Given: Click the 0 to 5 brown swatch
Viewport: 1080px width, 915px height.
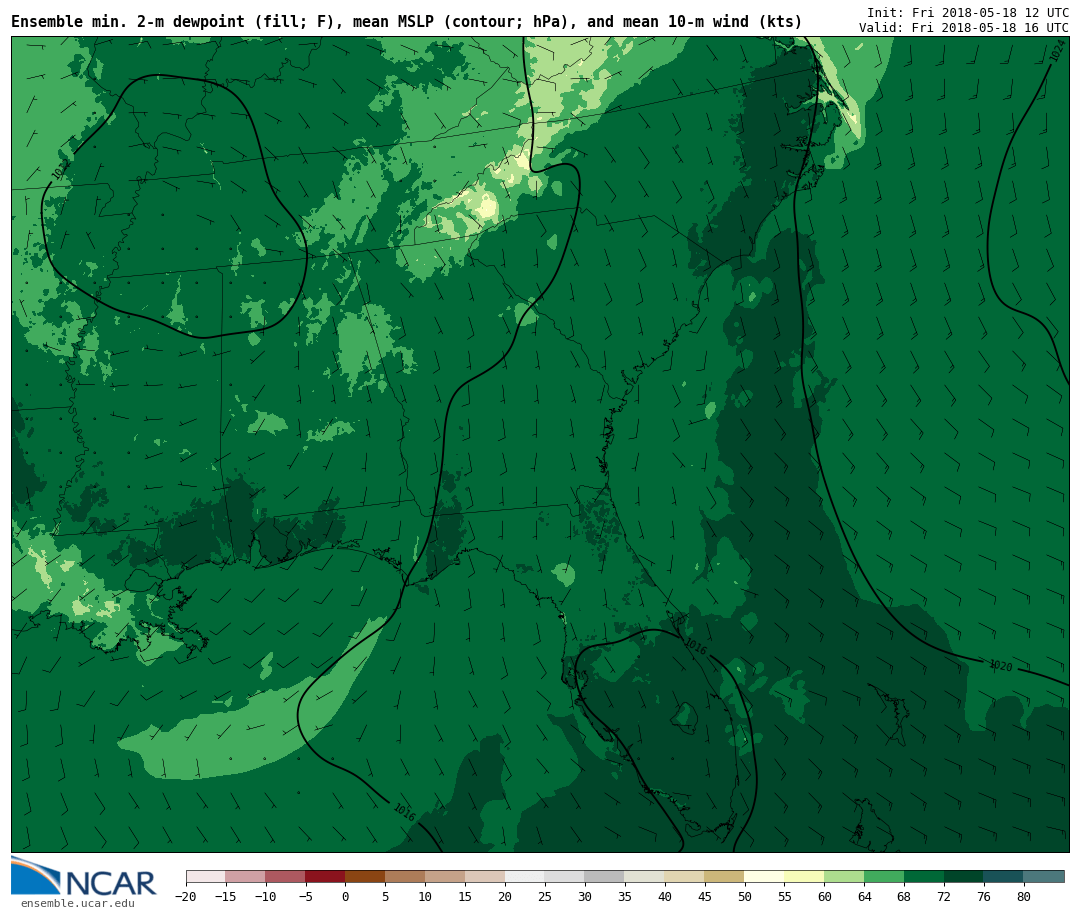Looking at the screenshot, I should 365,876.
